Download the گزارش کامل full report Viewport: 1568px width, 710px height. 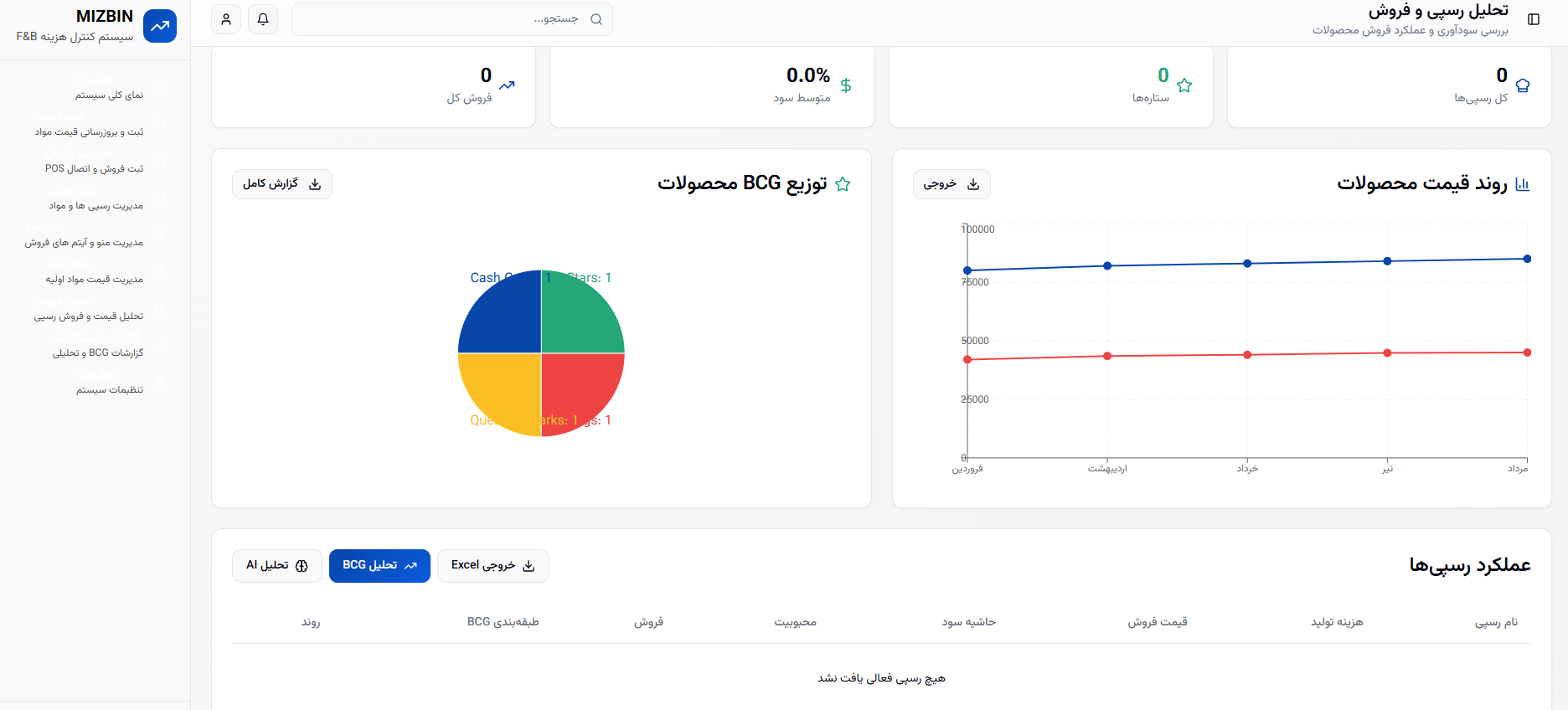coord(282,184)
